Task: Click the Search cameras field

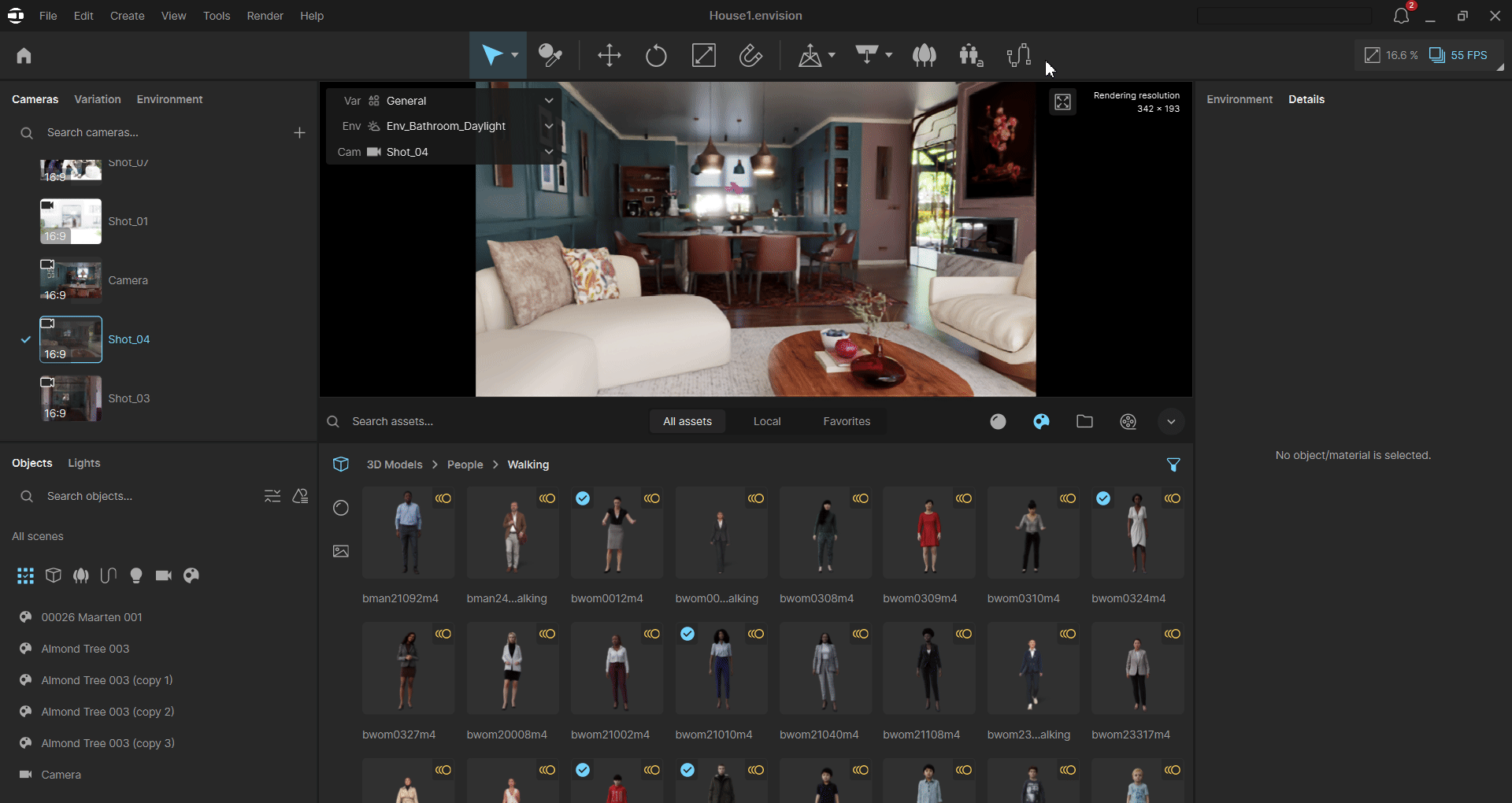Action: (157, 132)
